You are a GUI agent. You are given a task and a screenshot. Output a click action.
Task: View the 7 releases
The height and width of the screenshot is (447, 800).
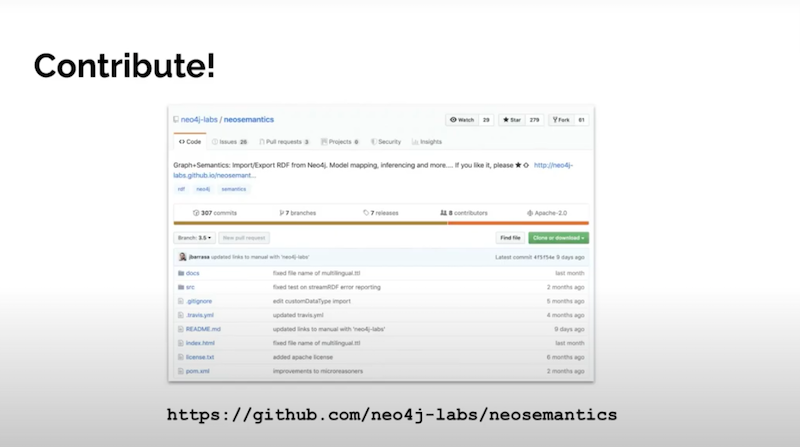coord(381,213)
